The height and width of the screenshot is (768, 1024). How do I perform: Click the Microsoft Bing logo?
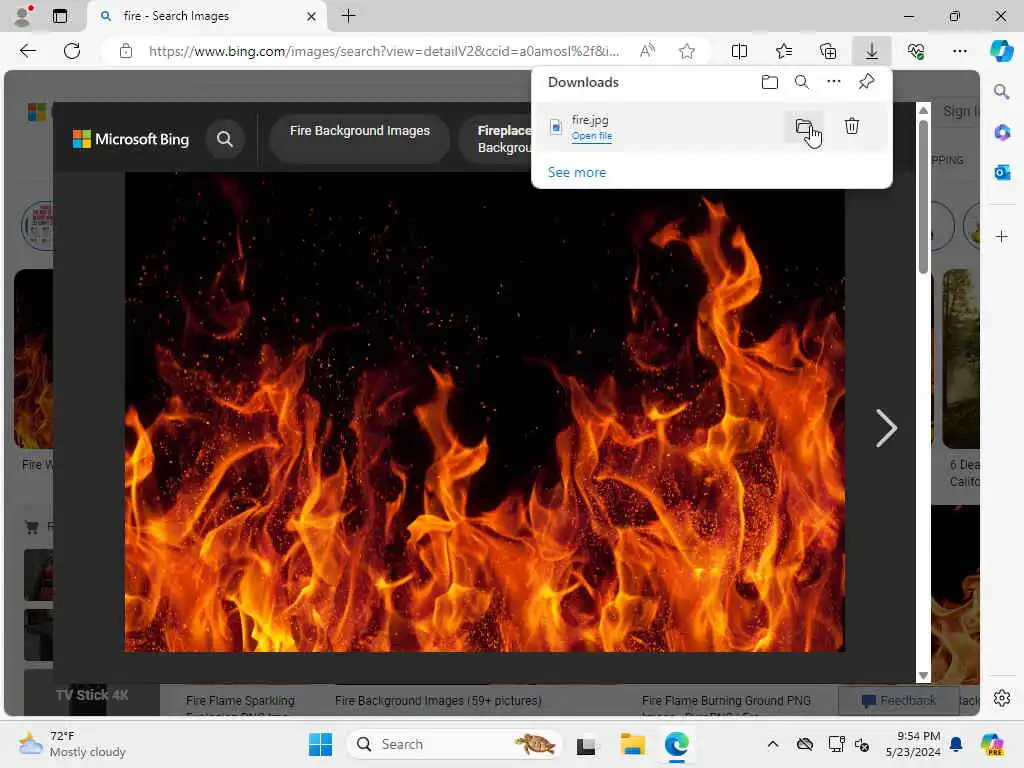point(131,139)
